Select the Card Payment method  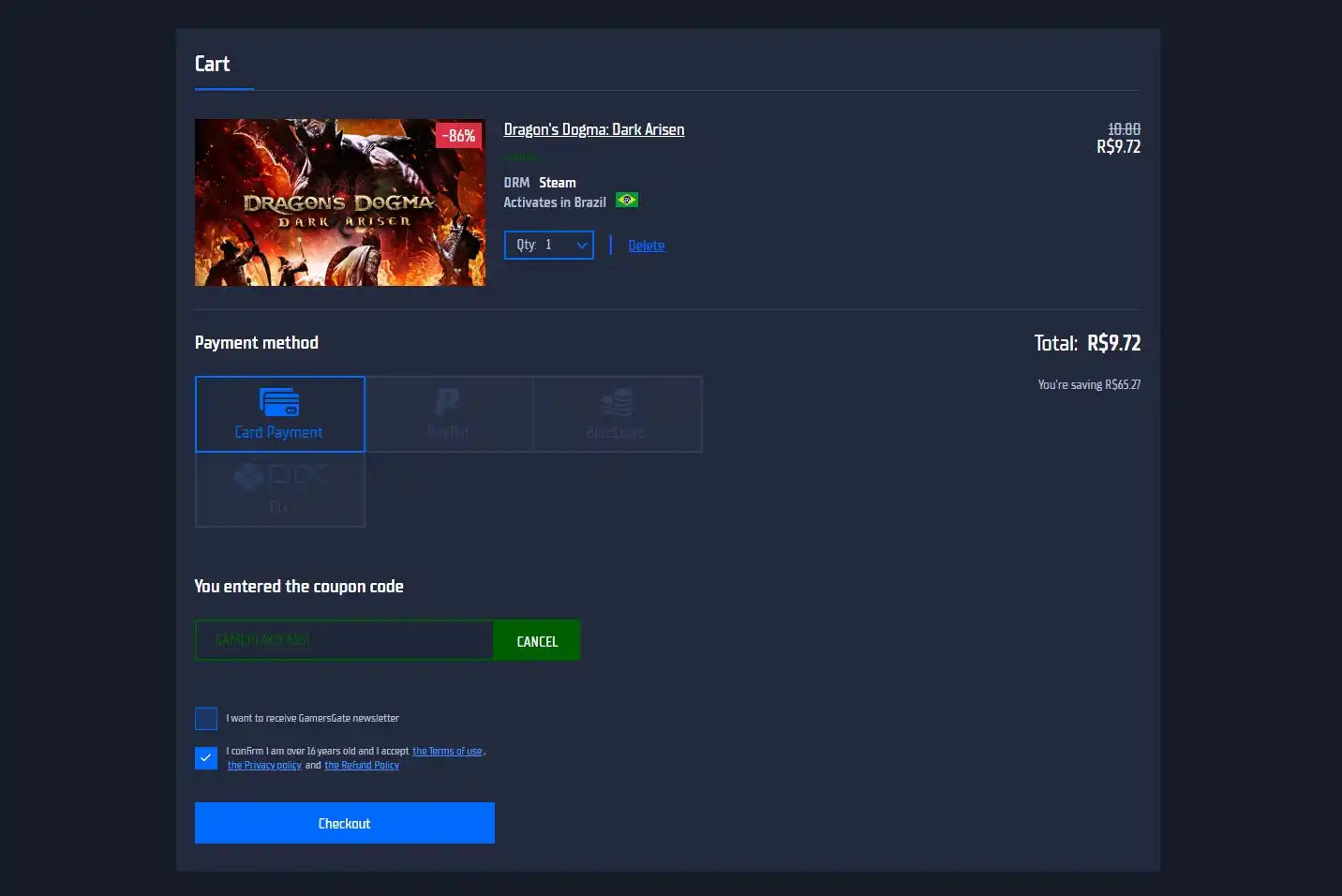[279, 414]
